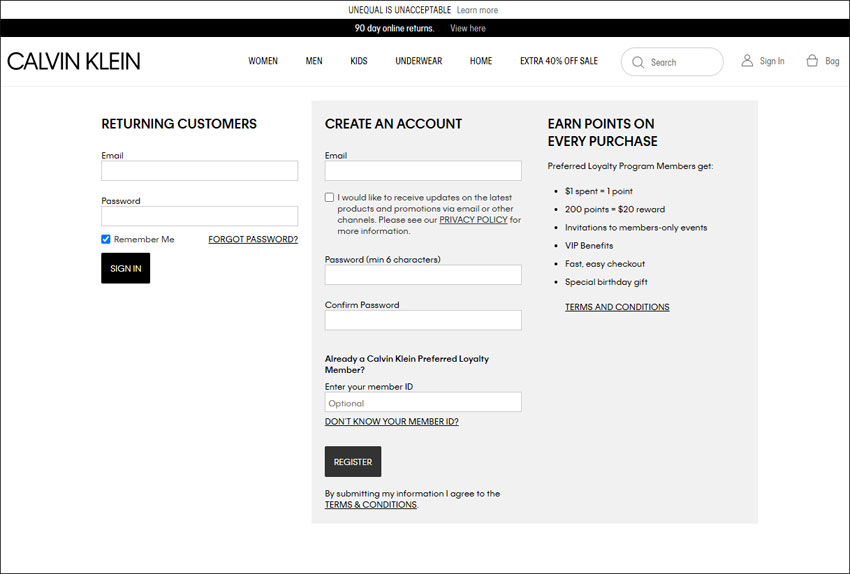Click the "Remember Me" label text
Image resolution: width=850 pixels, height=574 pixels.
tap(144, 239)
